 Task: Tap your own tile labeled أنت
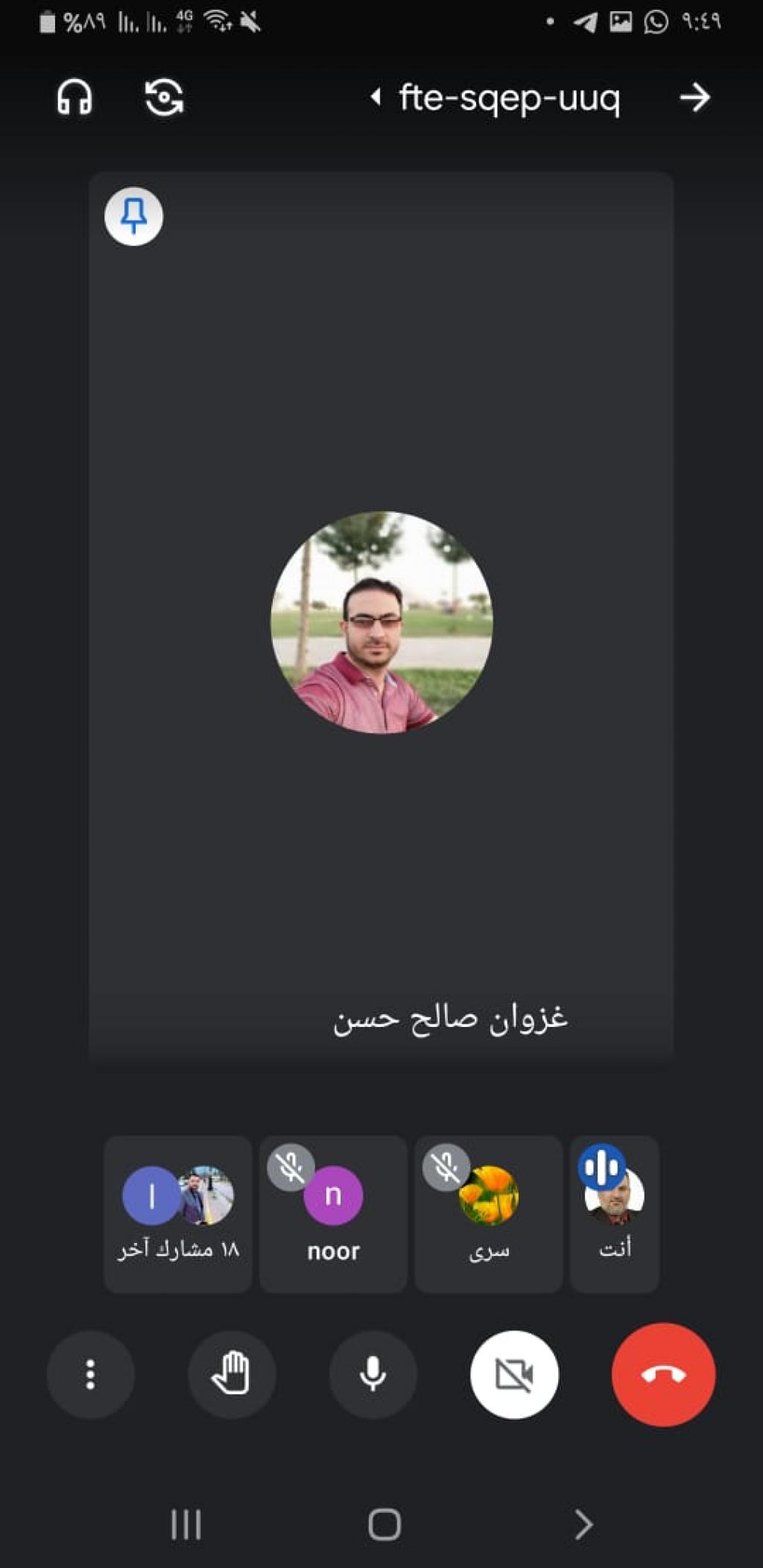[615, 1215]
